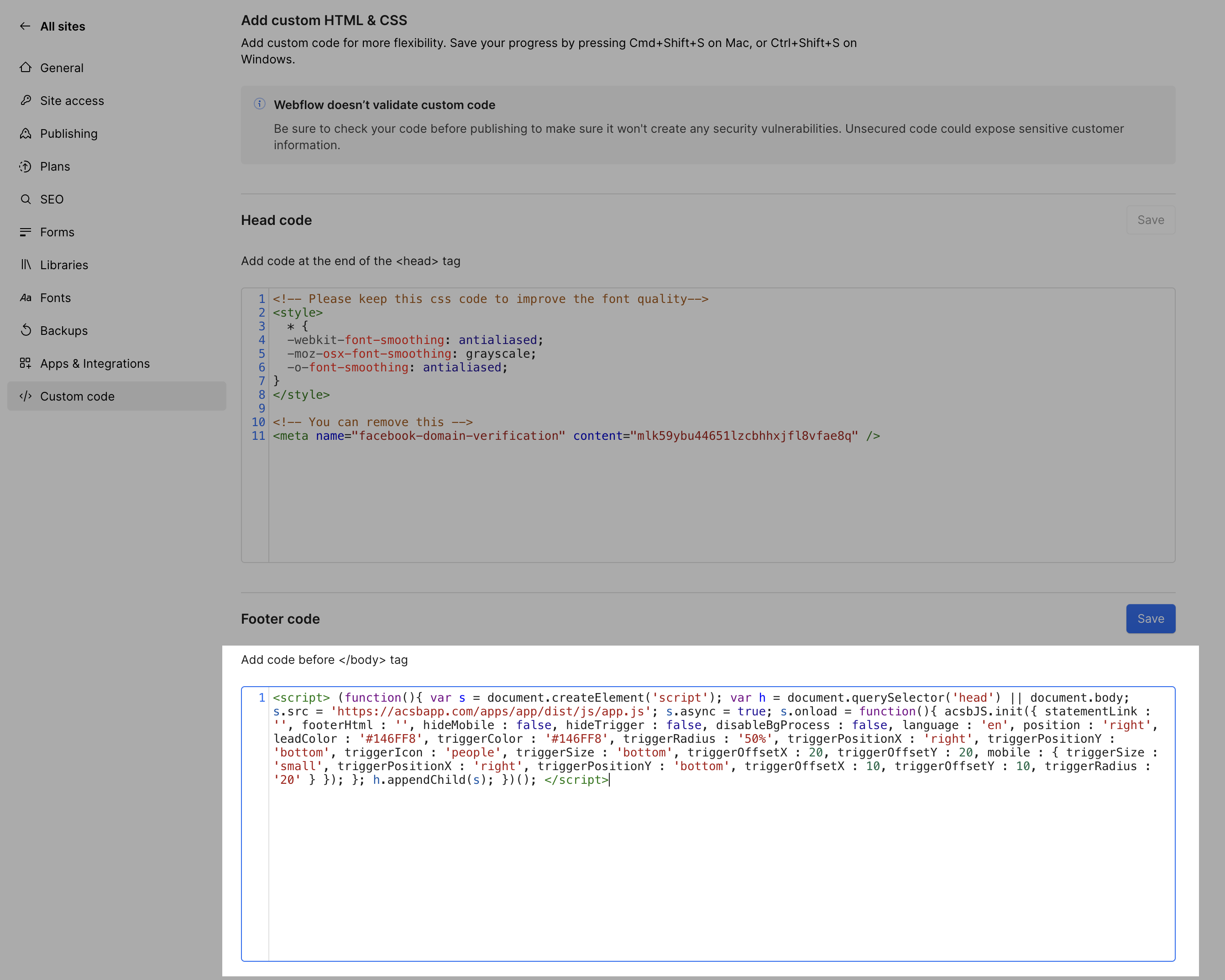Click the back arrow next to All sites
1225x980 pixels.
(x=25, y=26)
